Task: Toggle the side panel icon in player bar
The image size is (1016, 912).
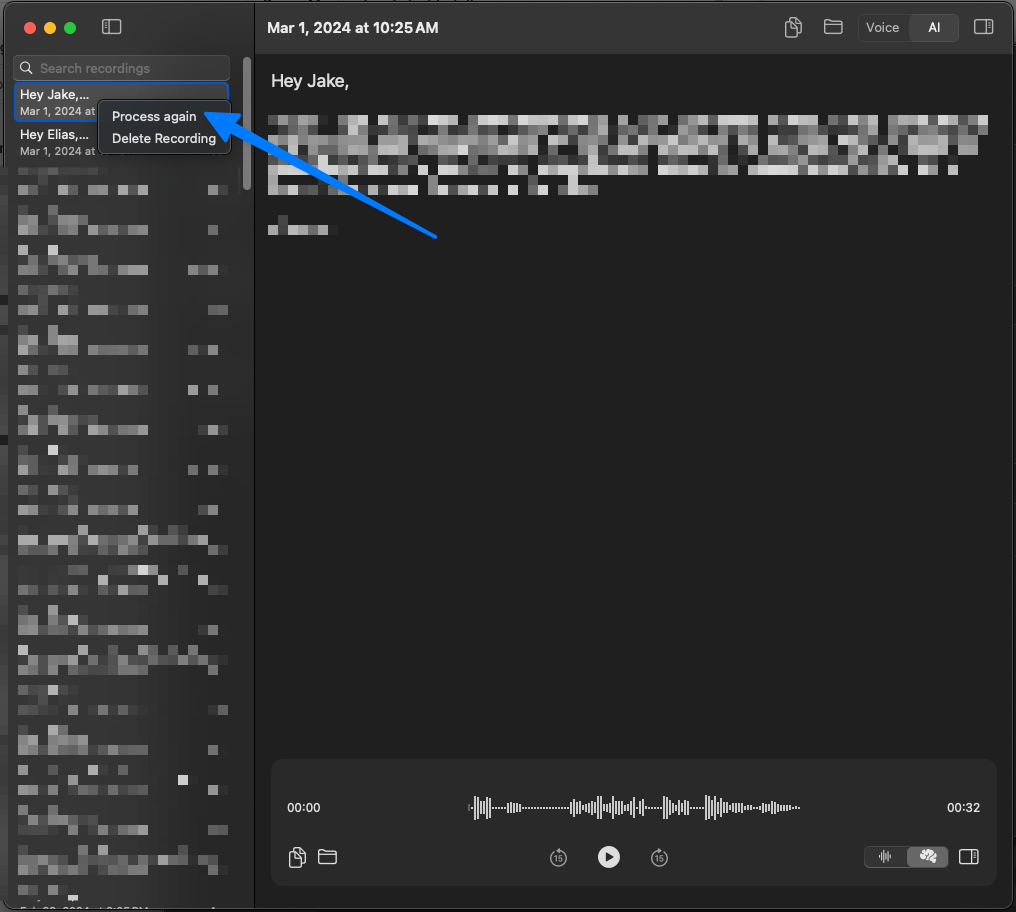Action: tap(968, 857)
